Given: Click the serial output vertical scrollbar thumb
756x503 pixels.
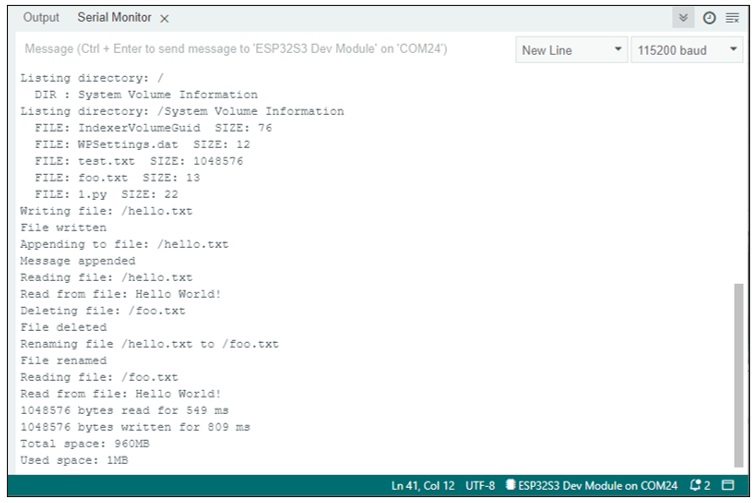Looking at the screenshot, I should (x=738, y=375).
